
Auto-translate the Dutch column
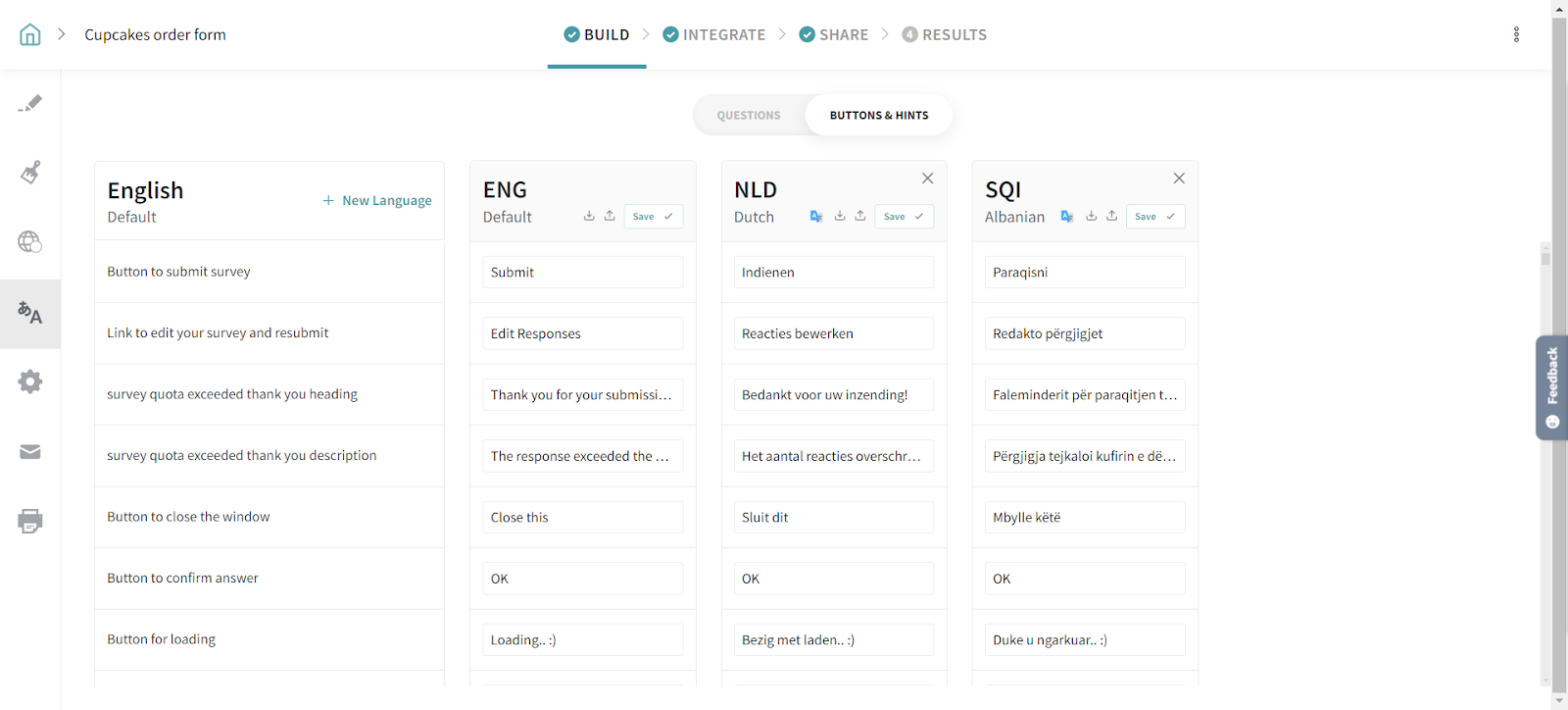click(x=815, y=217)
